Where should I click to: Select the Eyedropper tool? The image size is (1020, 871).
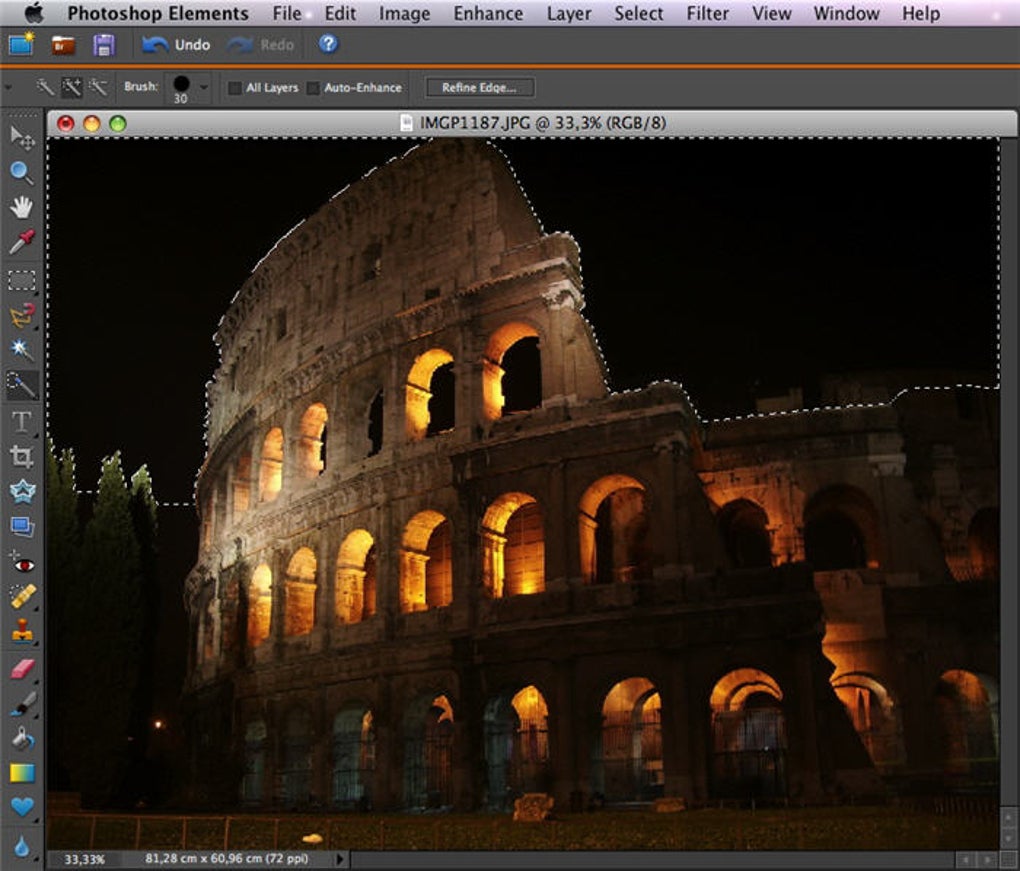[21, 241]
